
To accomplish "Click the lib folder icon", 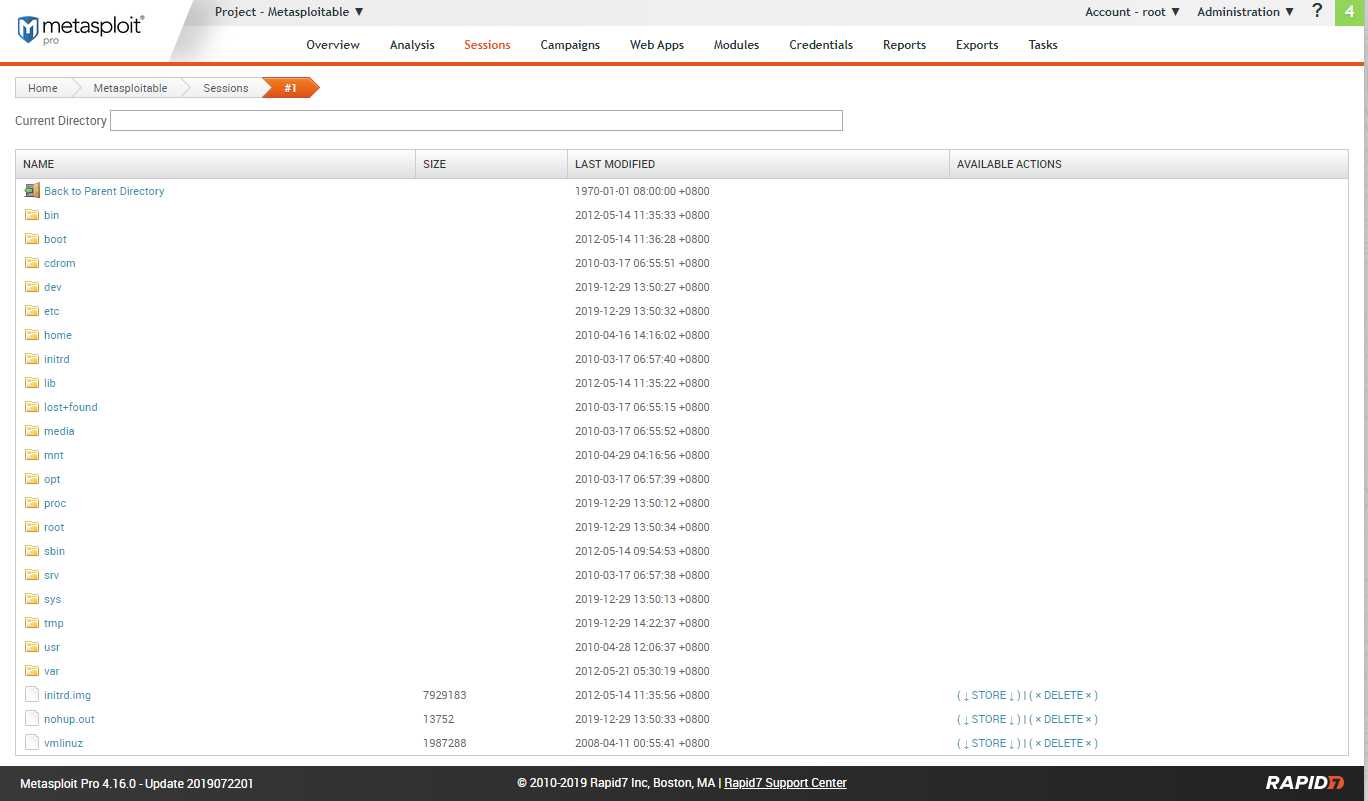I will click(x=32, y=383).
